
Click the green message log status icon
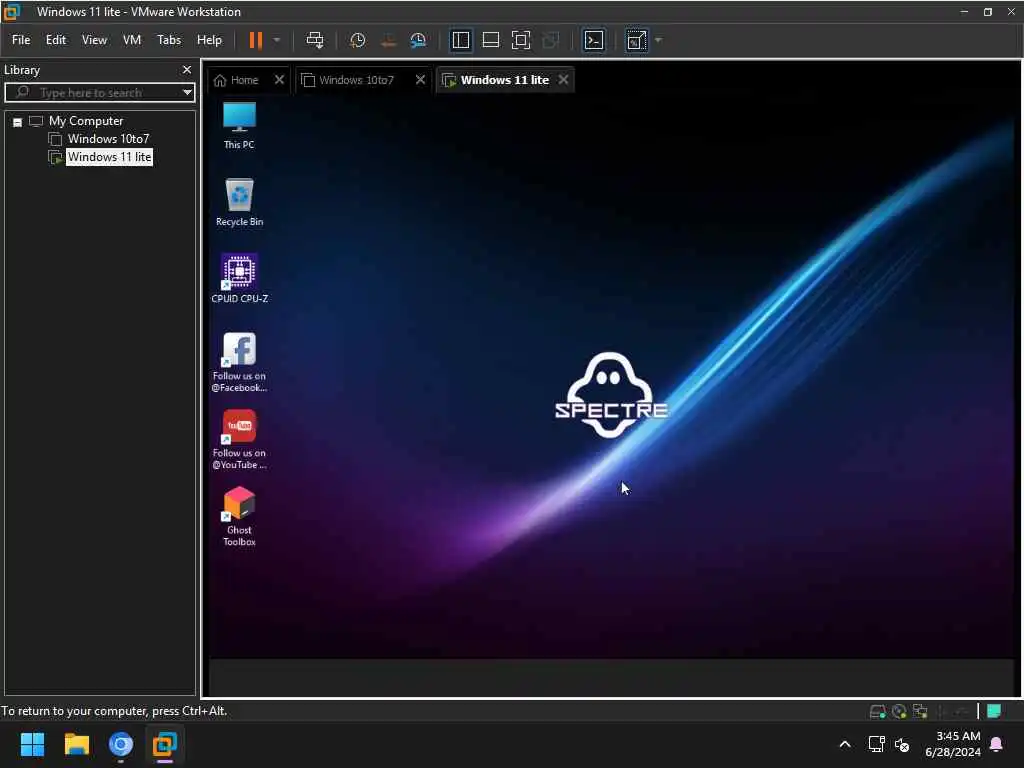coord(994,711)
